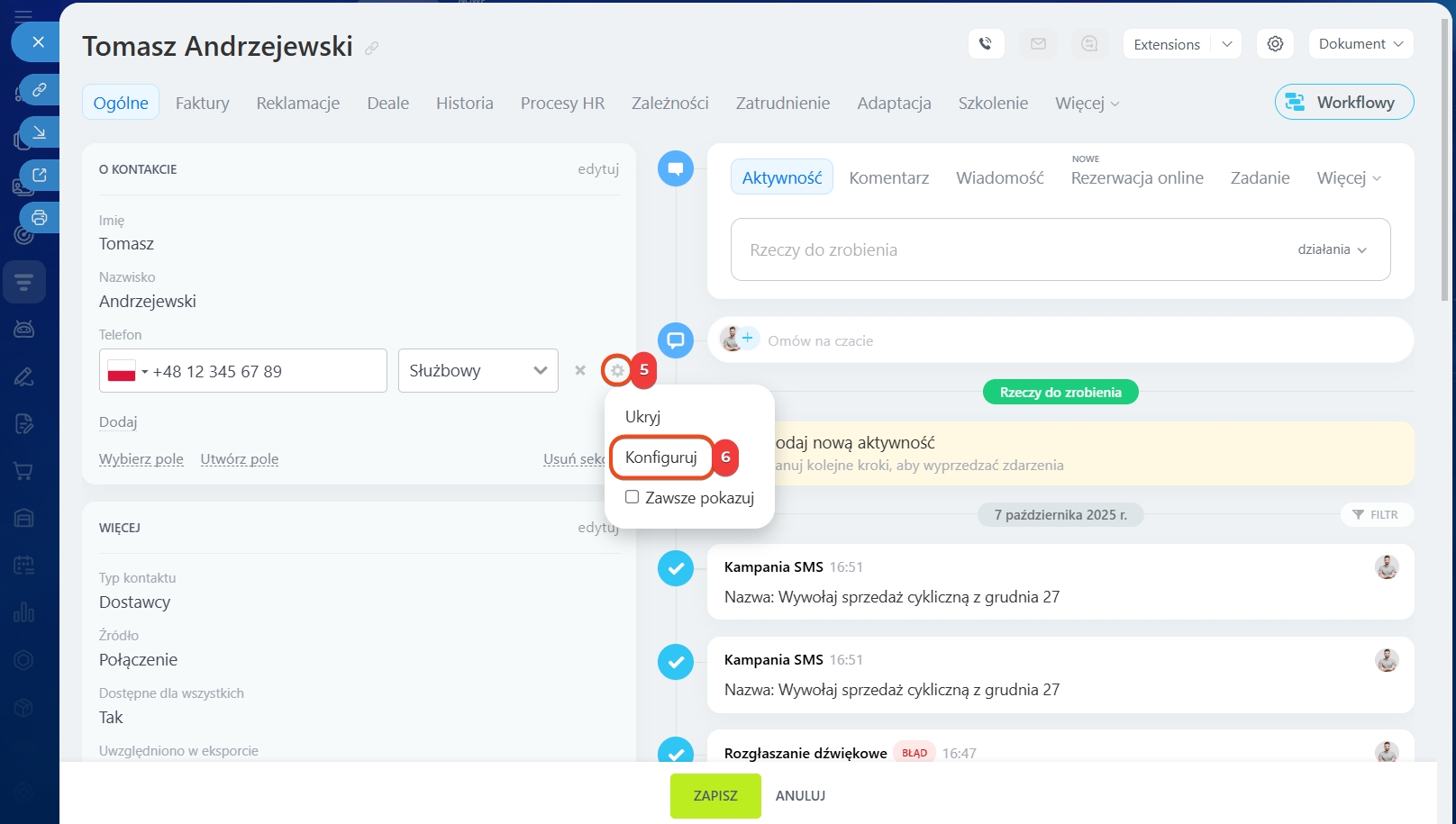Open the Komentarz tab
This screenshot has height=824, width=1456.
click(x=888, y=178)
